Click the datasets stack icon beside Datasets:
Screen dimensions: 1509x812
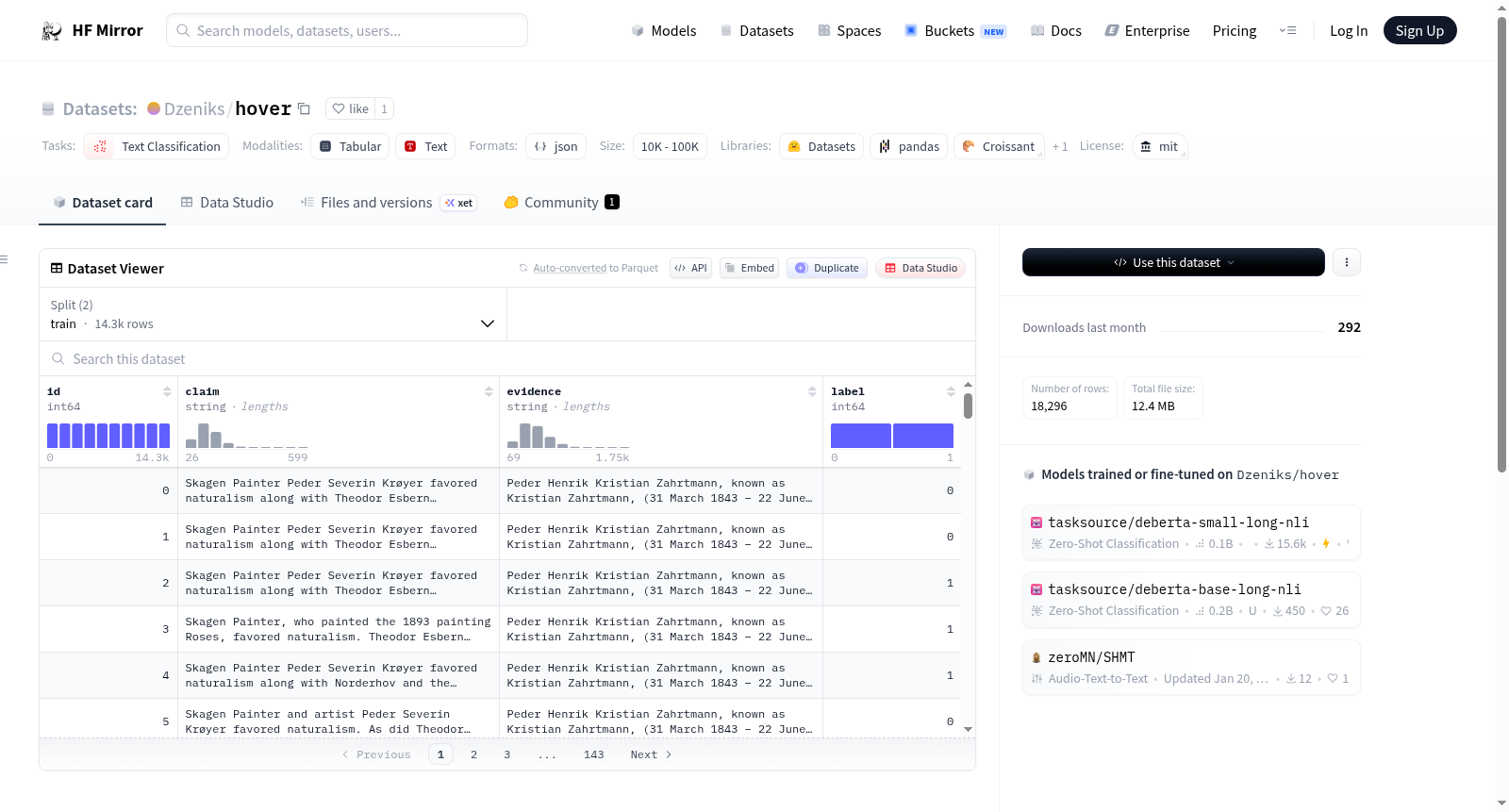pos(48,108)
